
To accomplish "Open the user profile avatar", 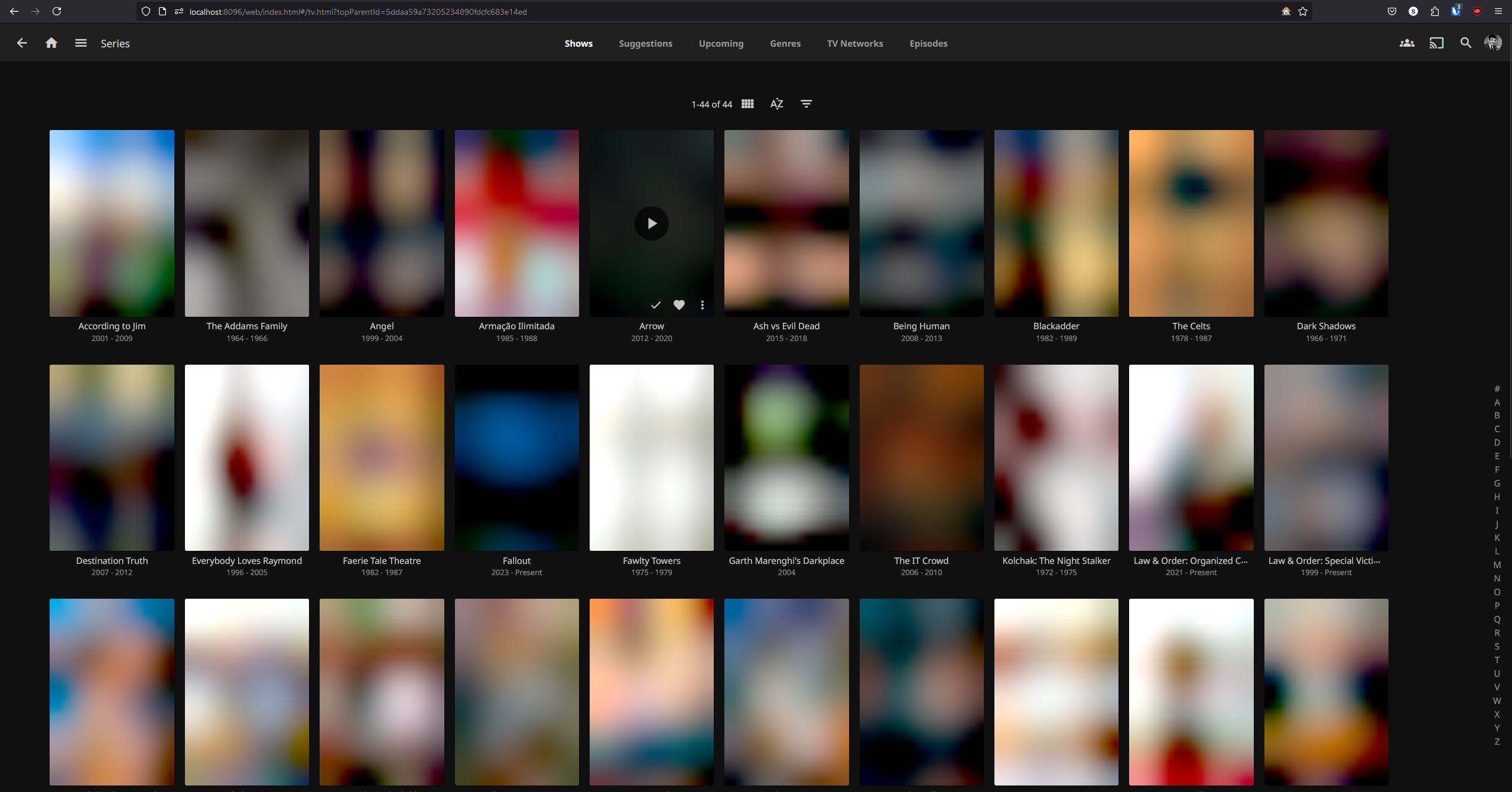I will [1493, 43].
